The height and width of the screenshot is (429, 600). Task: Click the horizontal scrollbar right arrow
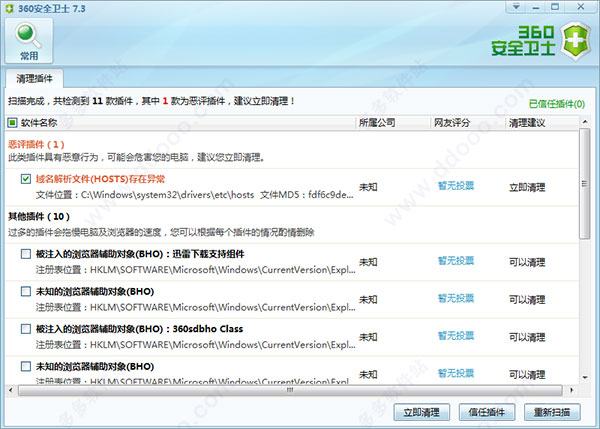[571, 390]
